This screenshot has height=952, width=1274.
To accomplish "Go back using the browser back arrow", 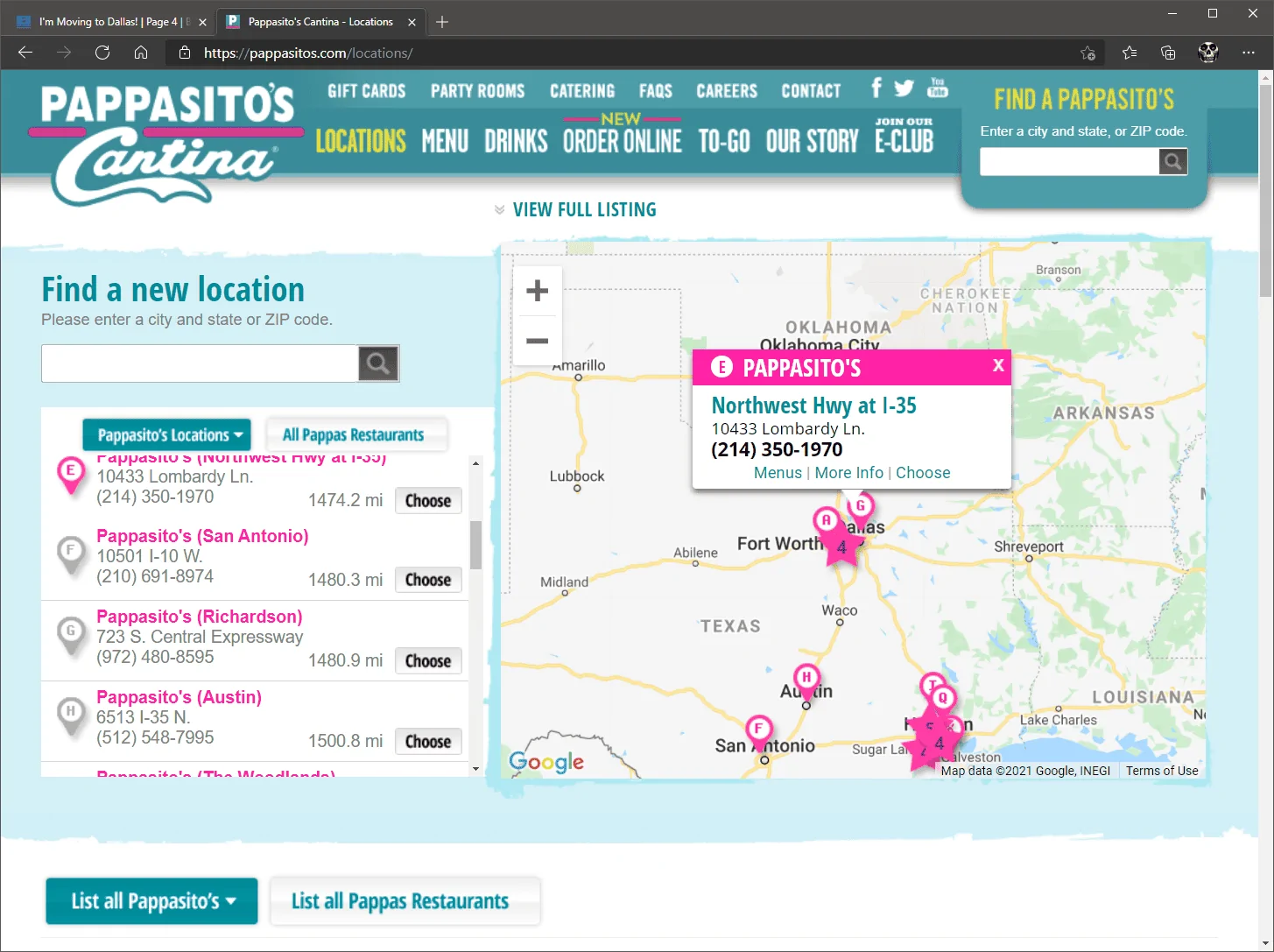I will [x=25, y=53].
